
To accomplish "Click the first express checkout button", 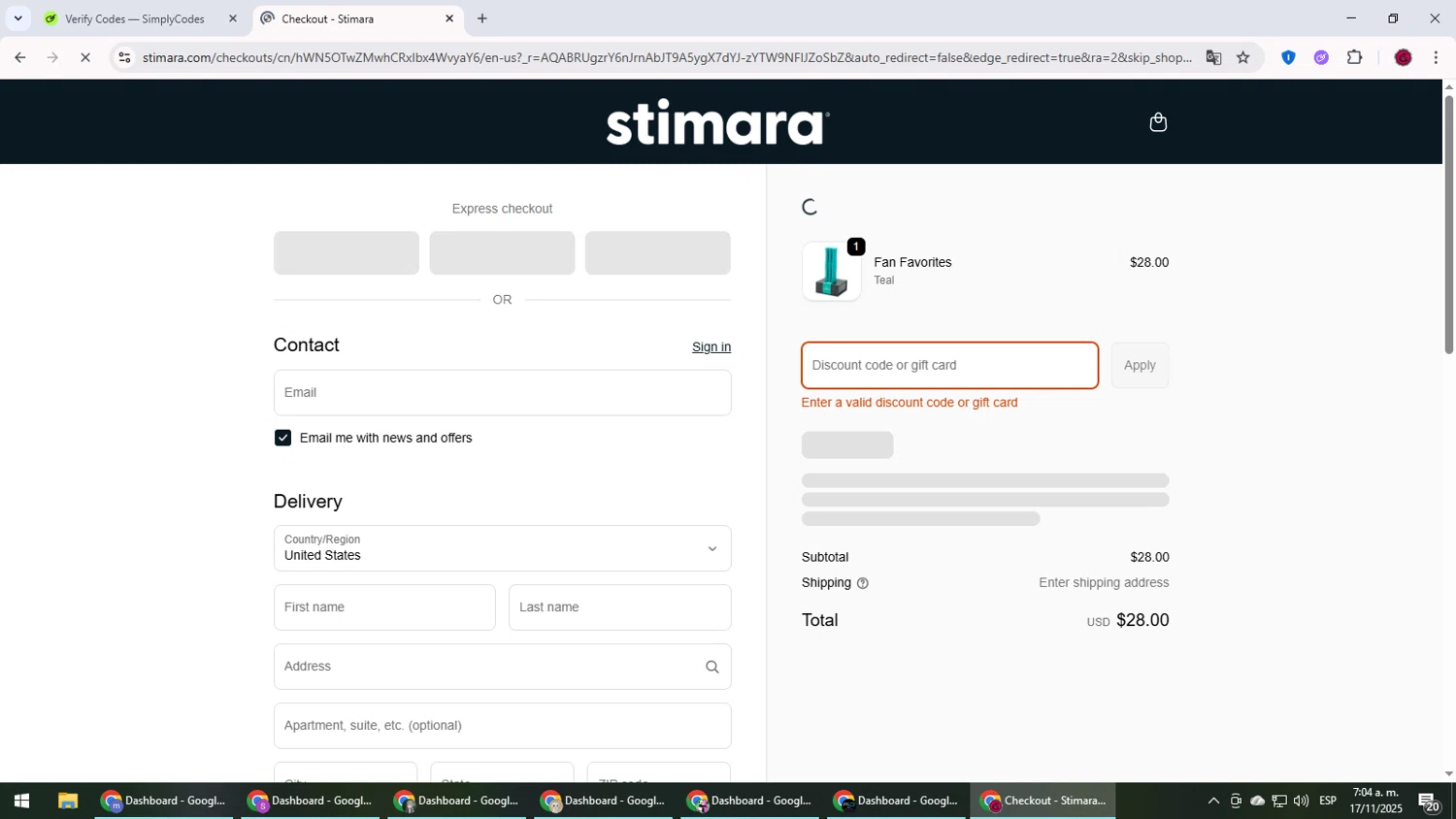I will [x=347, y=252].
